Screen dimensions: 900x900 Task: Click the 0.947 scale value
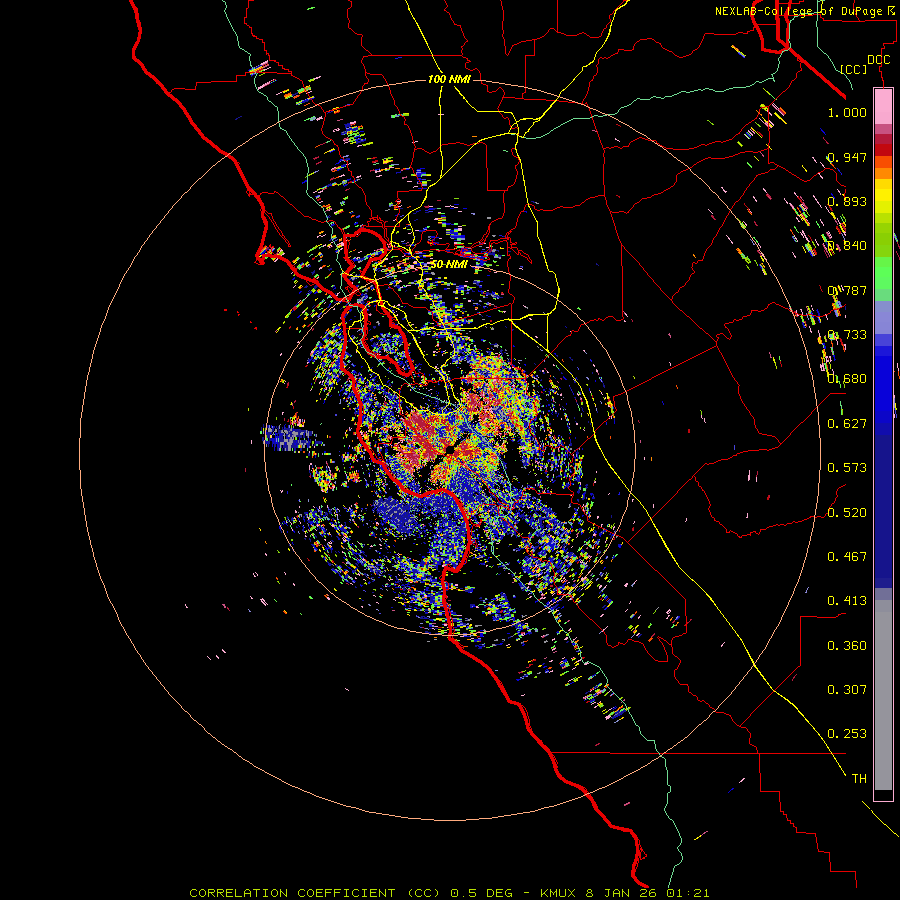[847, 157]
